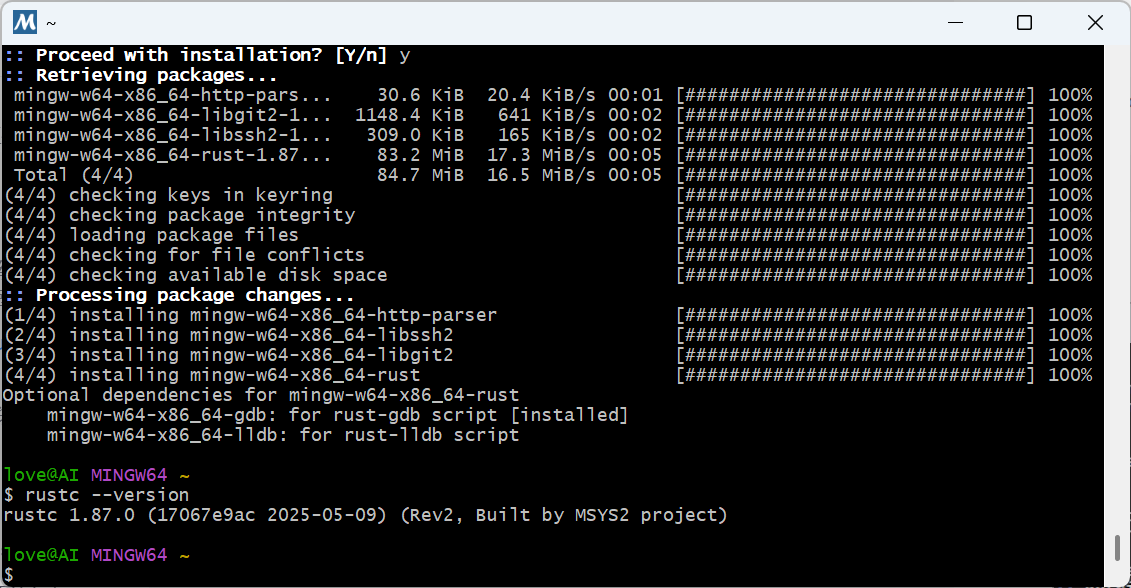Click the "Retrieving packages..." line

point(141,75)
